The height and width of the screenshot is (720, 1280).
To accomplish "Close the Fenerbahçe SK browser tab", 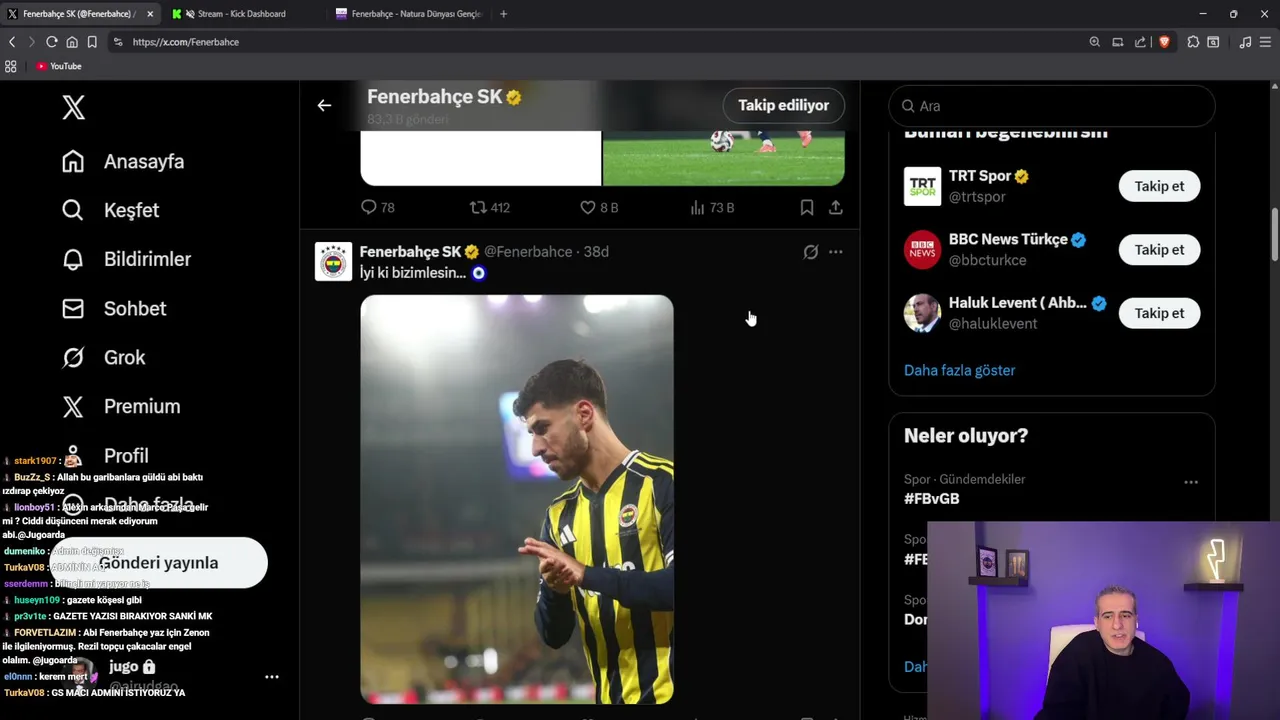I will (x=150, y=14).
